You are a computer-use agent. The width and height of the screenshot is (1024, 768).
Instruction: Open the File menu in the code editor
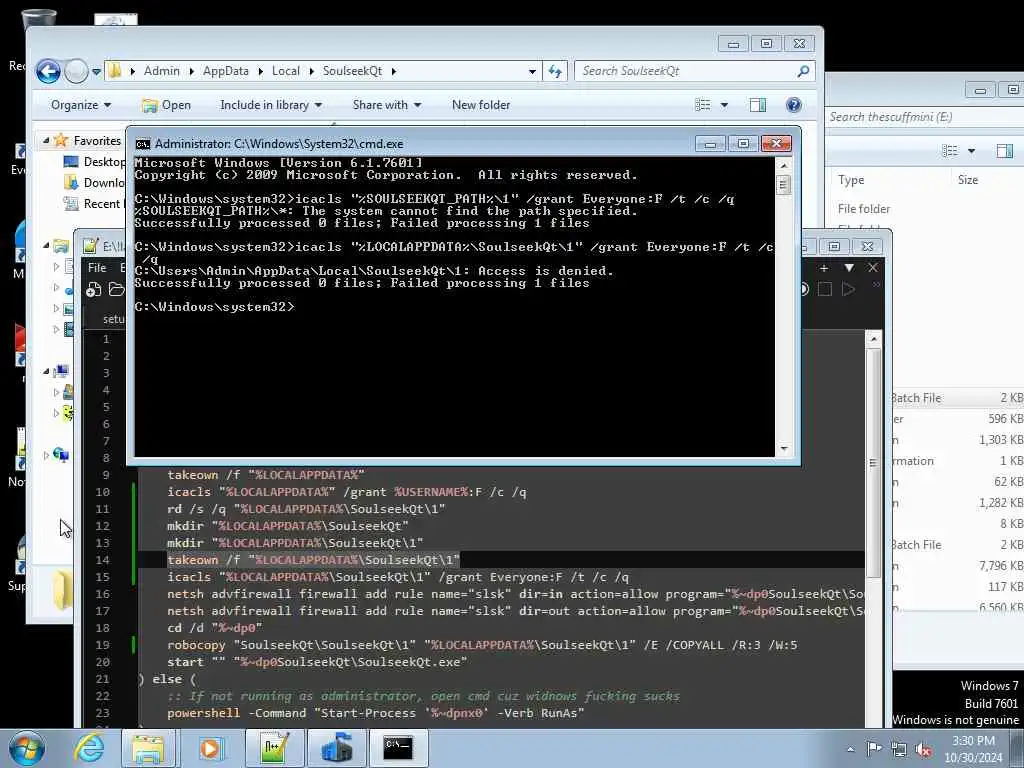click(97, 268)
